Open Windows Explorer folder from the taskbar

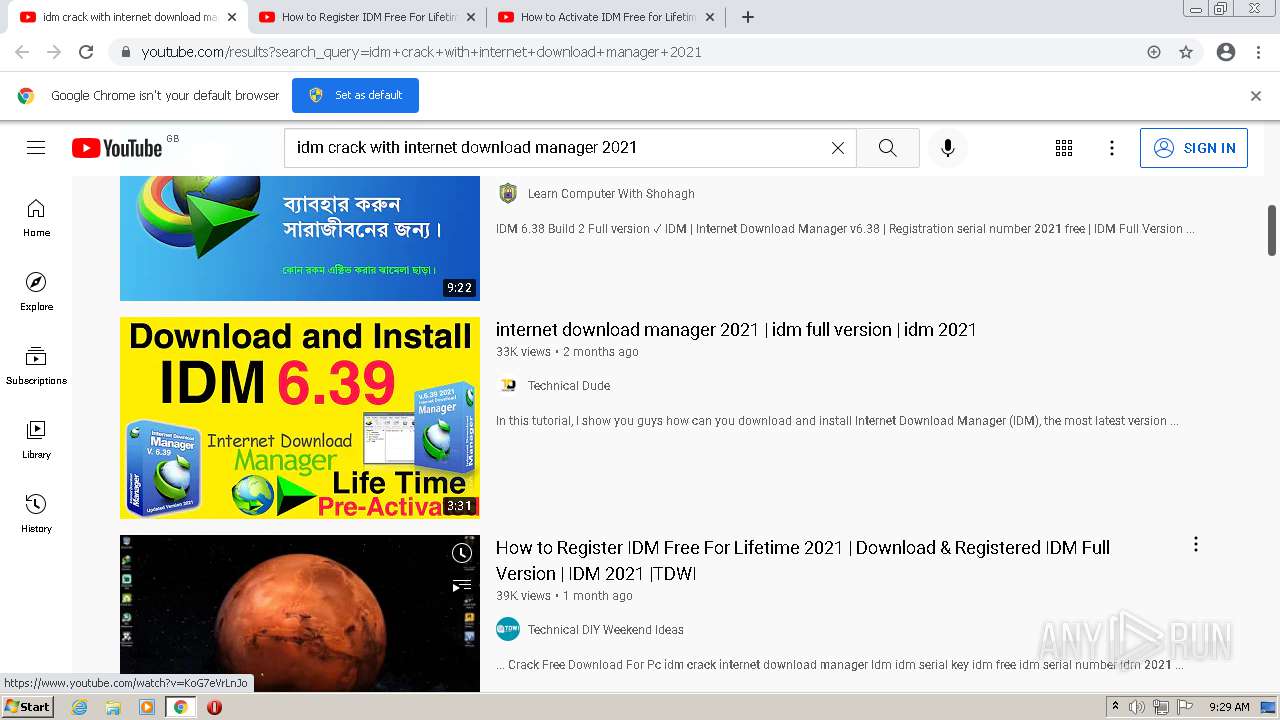click(x=113, y=707)
